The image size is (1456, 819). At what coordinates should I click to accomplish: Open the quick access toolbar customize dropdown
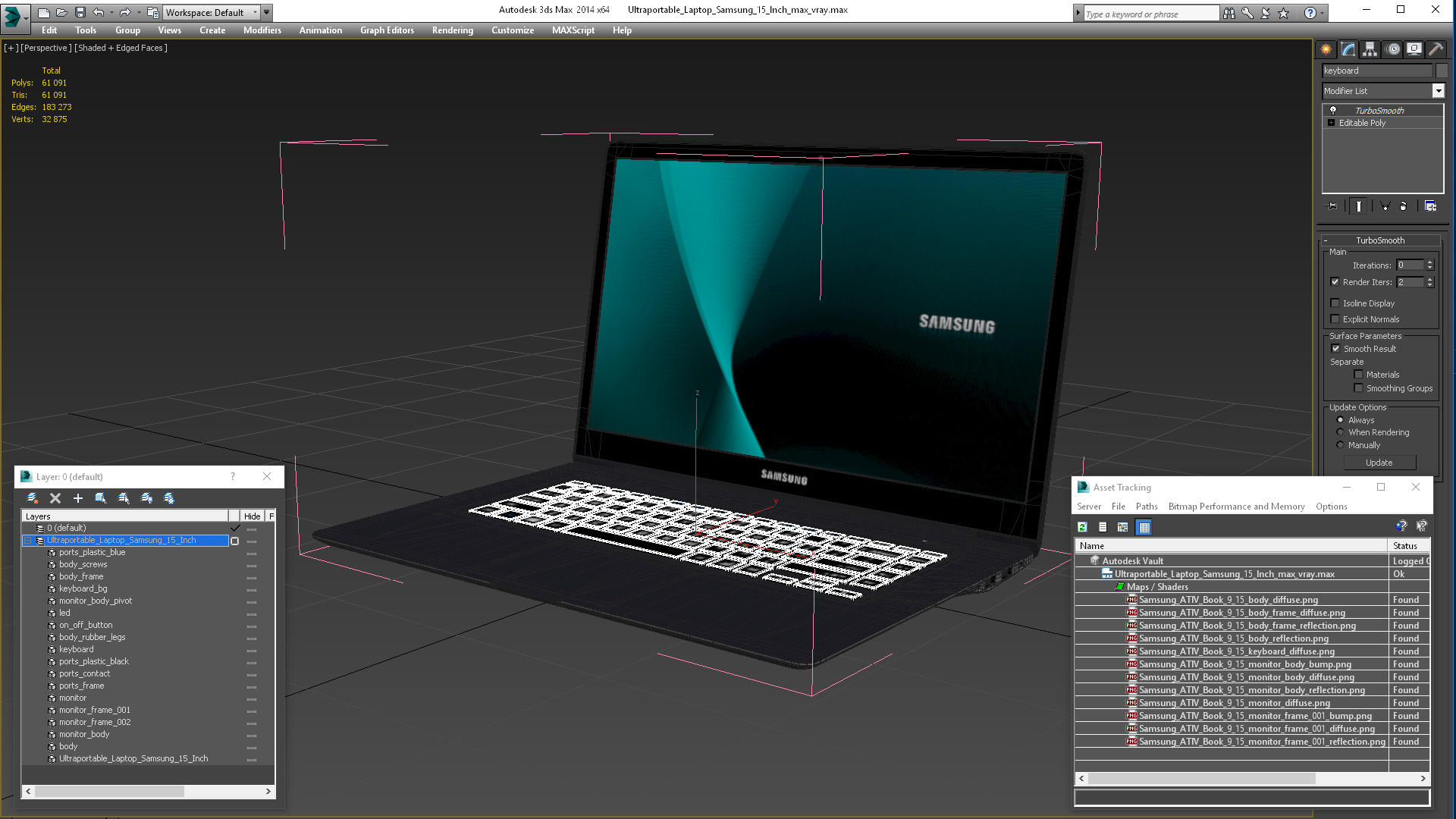(x=267, y=13)
